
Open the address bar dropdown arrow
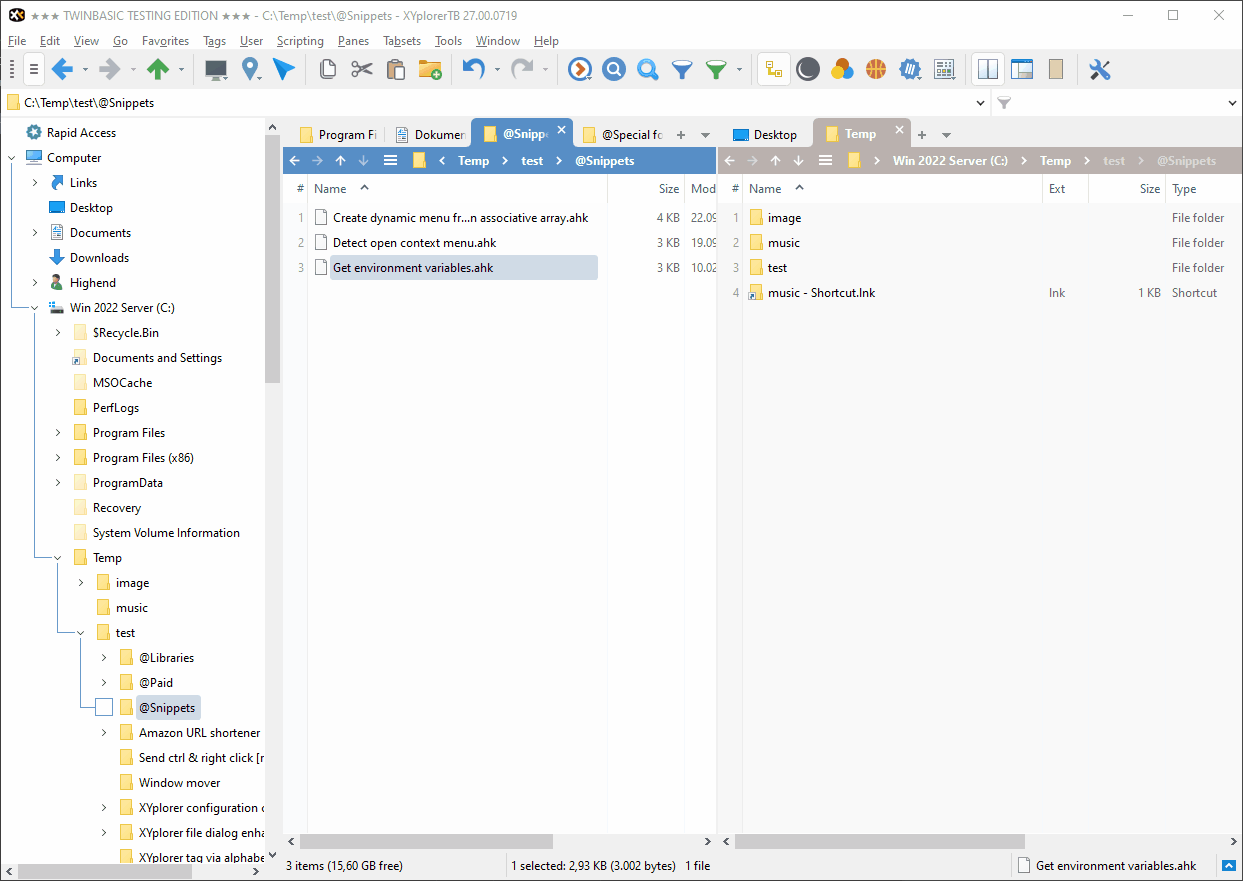click(x=980, y=102)
